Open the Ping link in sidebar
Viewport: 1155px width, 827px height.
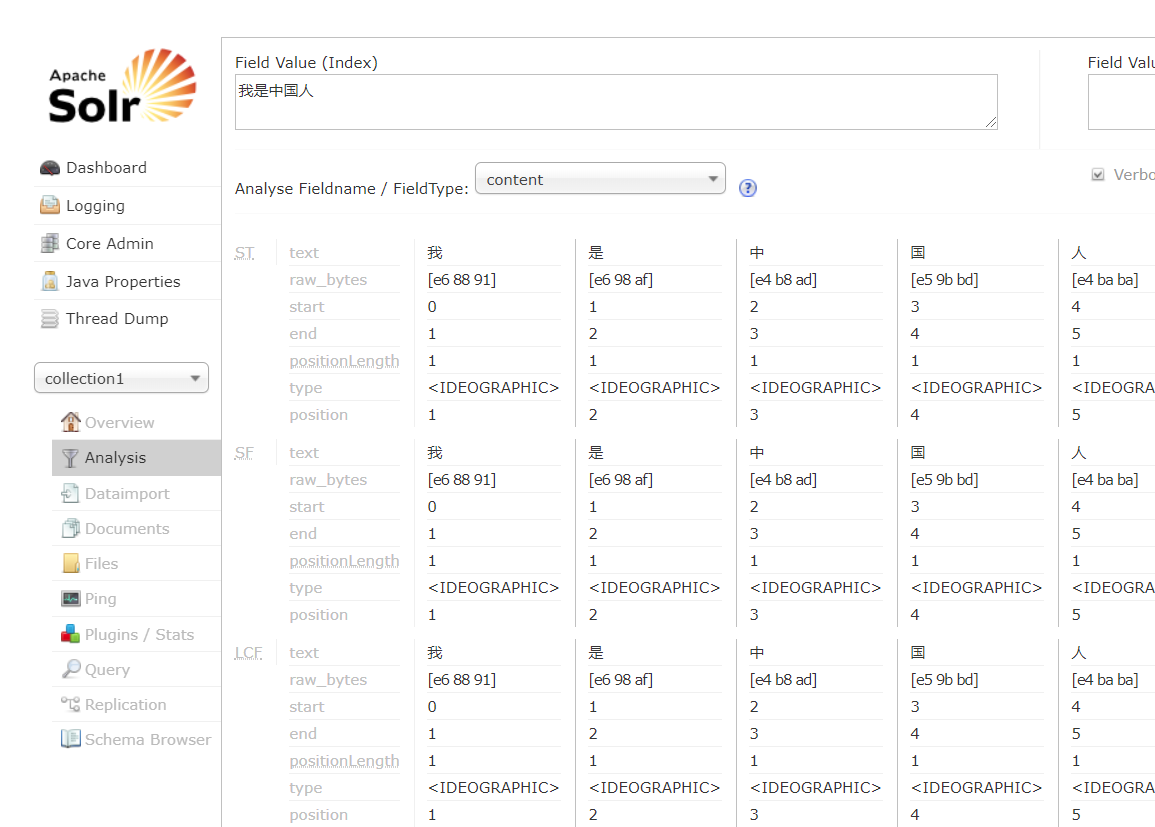point(101,599)
